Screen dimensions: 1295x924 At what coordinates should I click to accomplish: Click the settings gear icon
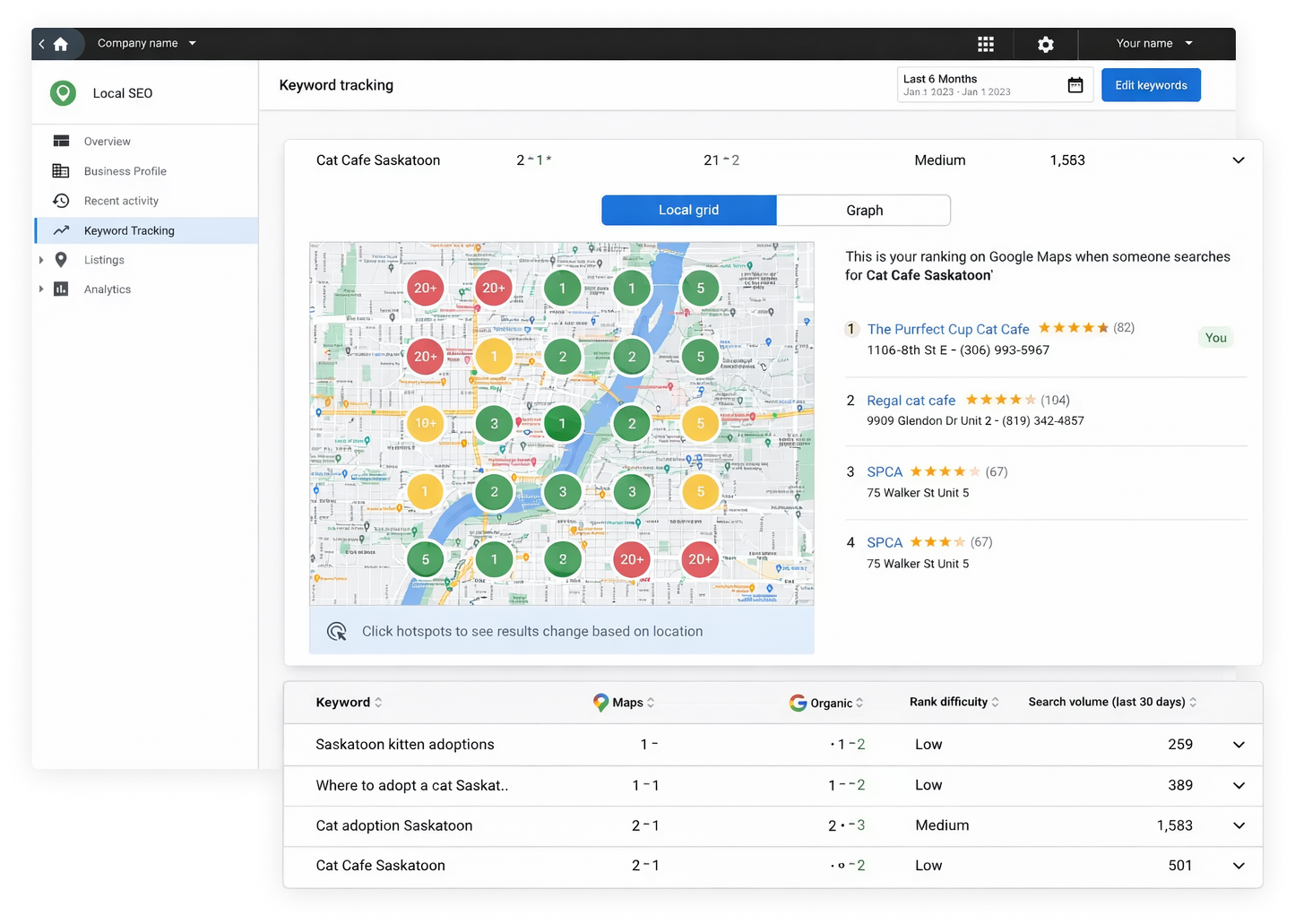tap(1045, 43)
